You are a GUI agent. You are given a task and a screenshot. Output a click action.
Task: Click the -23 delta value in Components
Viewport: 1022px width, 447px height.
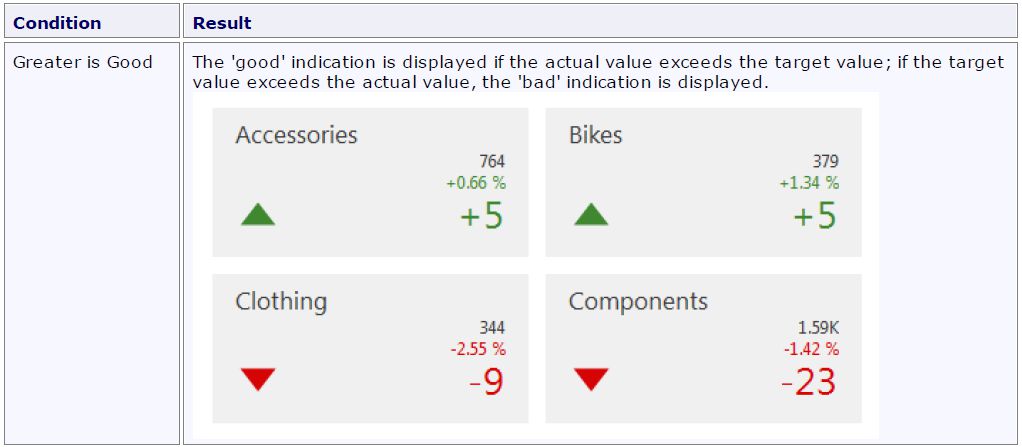808,381
